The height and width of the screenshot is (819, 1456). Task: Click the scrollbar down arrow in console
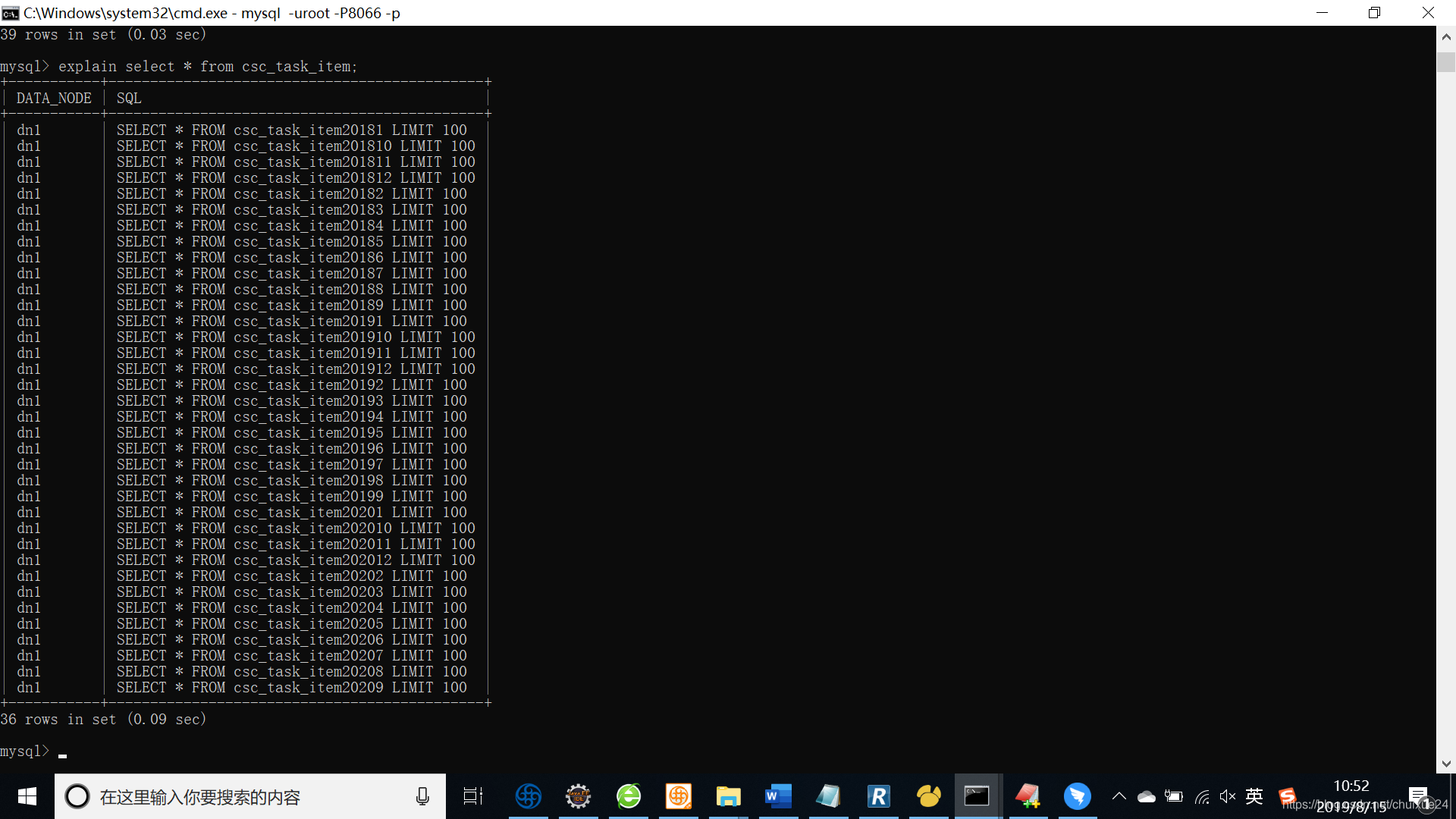(1445, 764)
